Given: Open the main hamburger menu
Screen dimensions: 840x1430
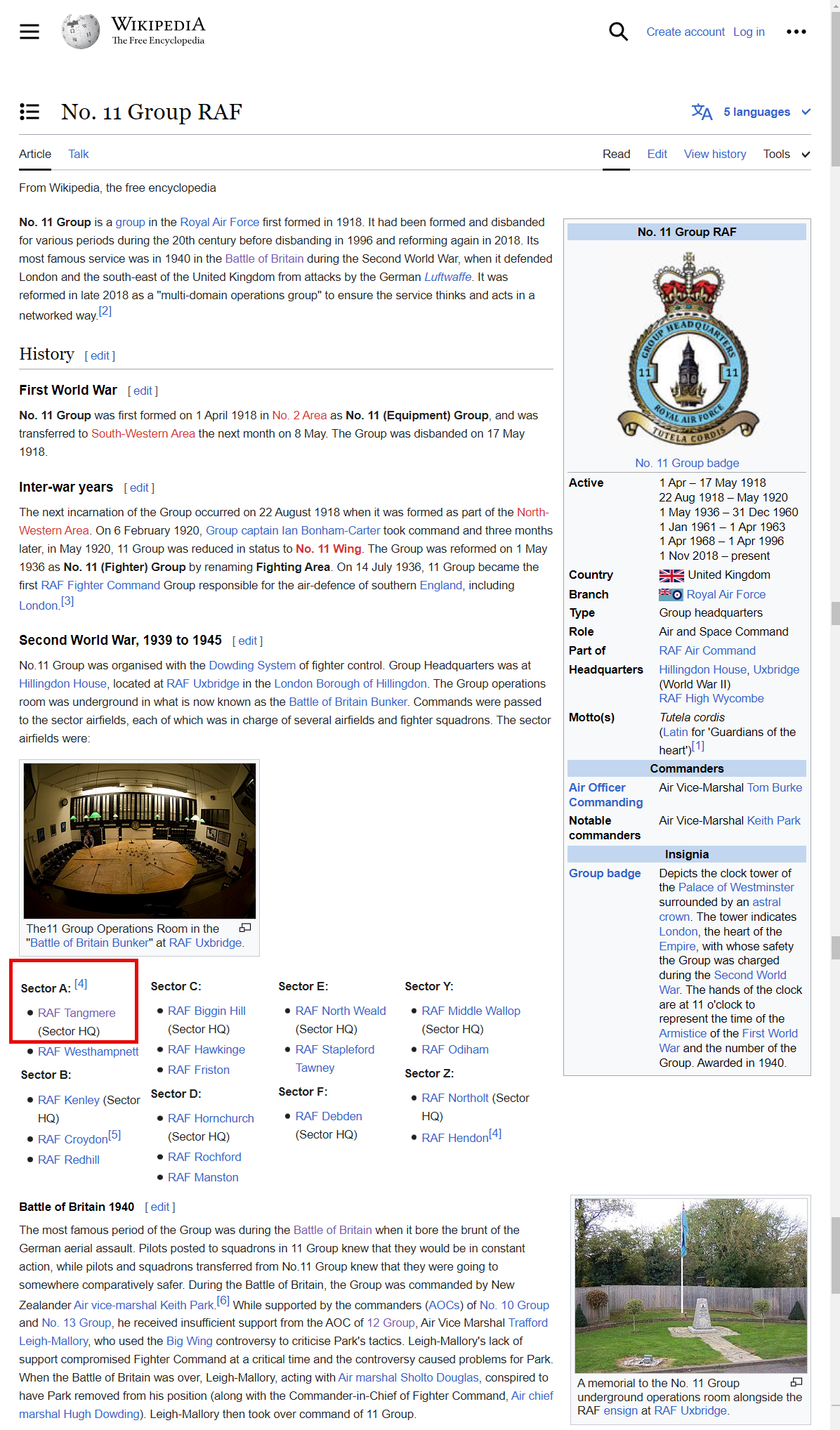Looking at the screenshot, I should tap(29, 32).
